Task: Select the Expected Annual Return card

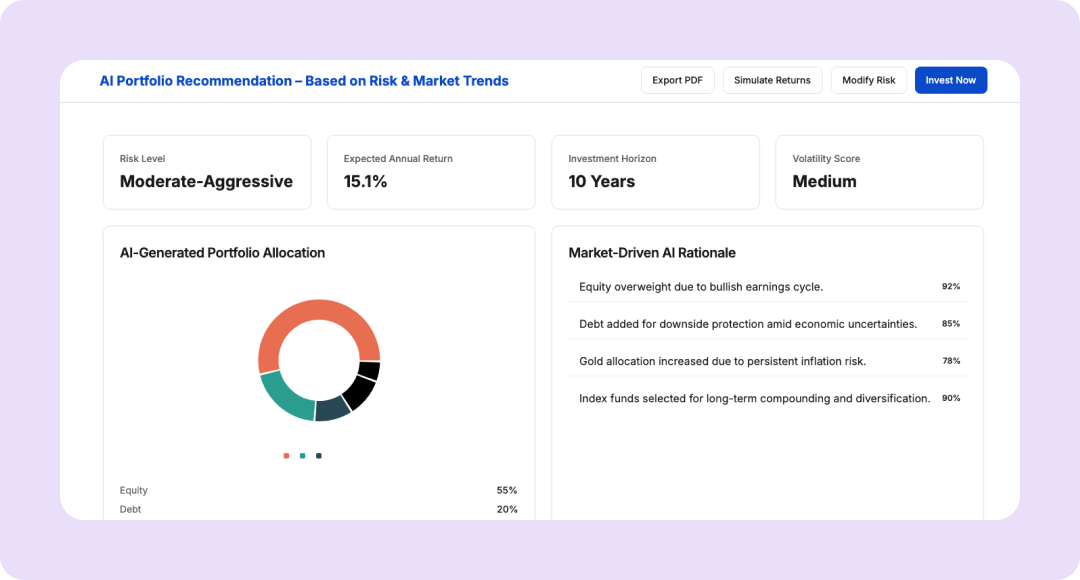Action: point(431,172)
